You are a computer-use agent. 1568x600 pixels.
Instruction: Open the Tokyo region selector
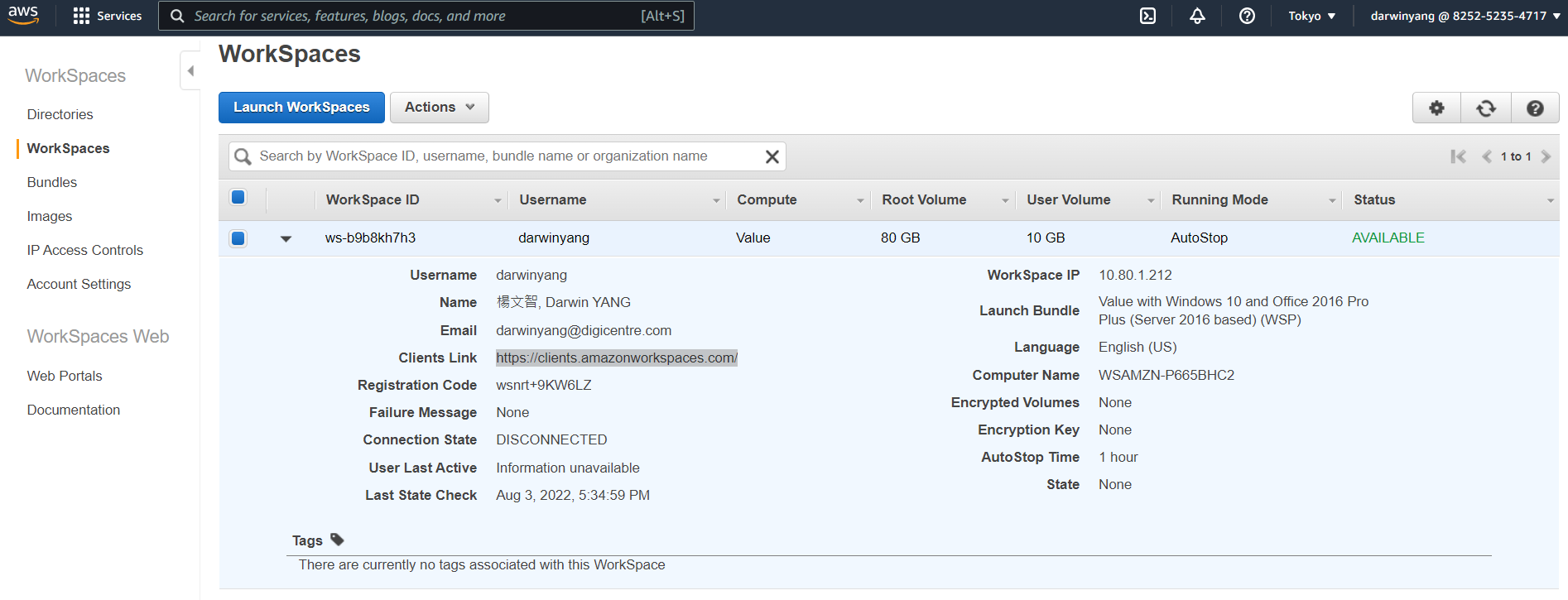1311,16
